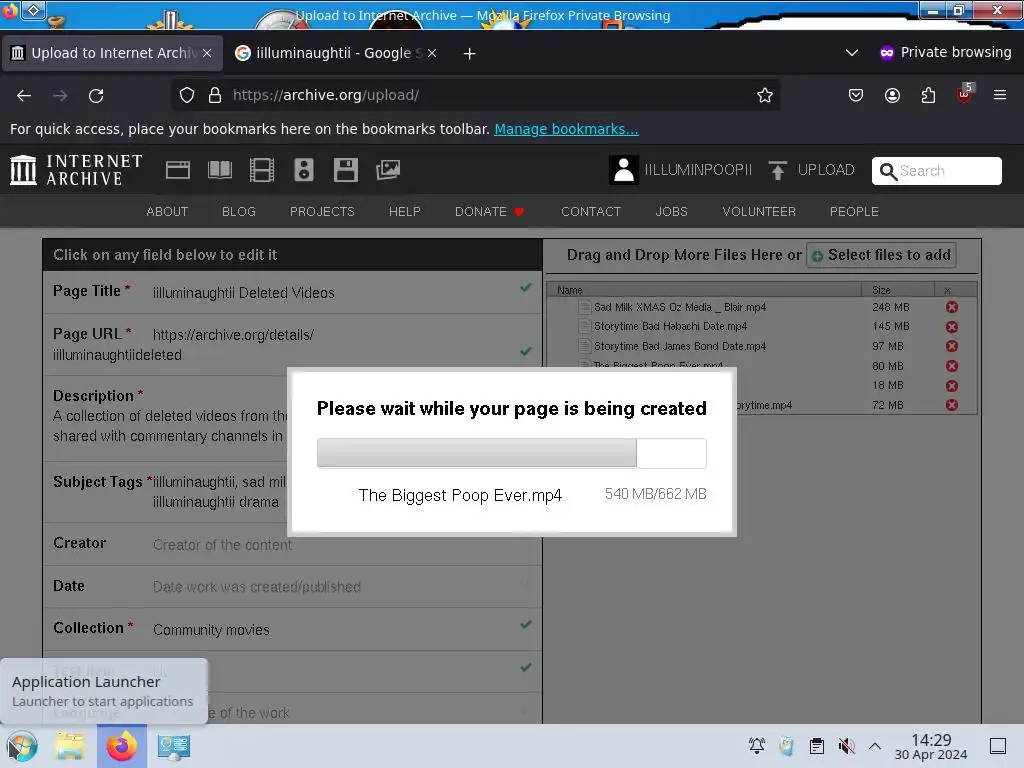The image size is (1024, 768).
Task: Open IILLUMINPOOPII account name link
Action: [x=698, y=170]
